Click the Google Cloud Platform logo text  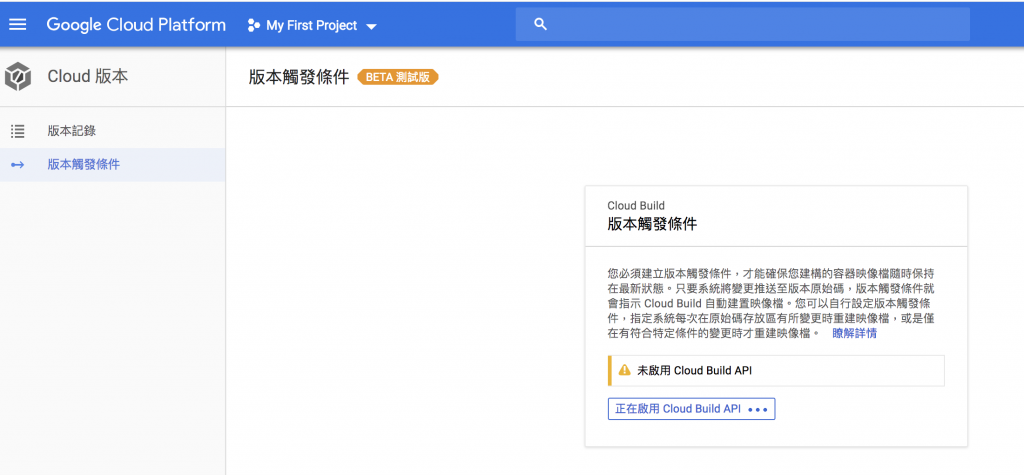[x=136, y=25]
